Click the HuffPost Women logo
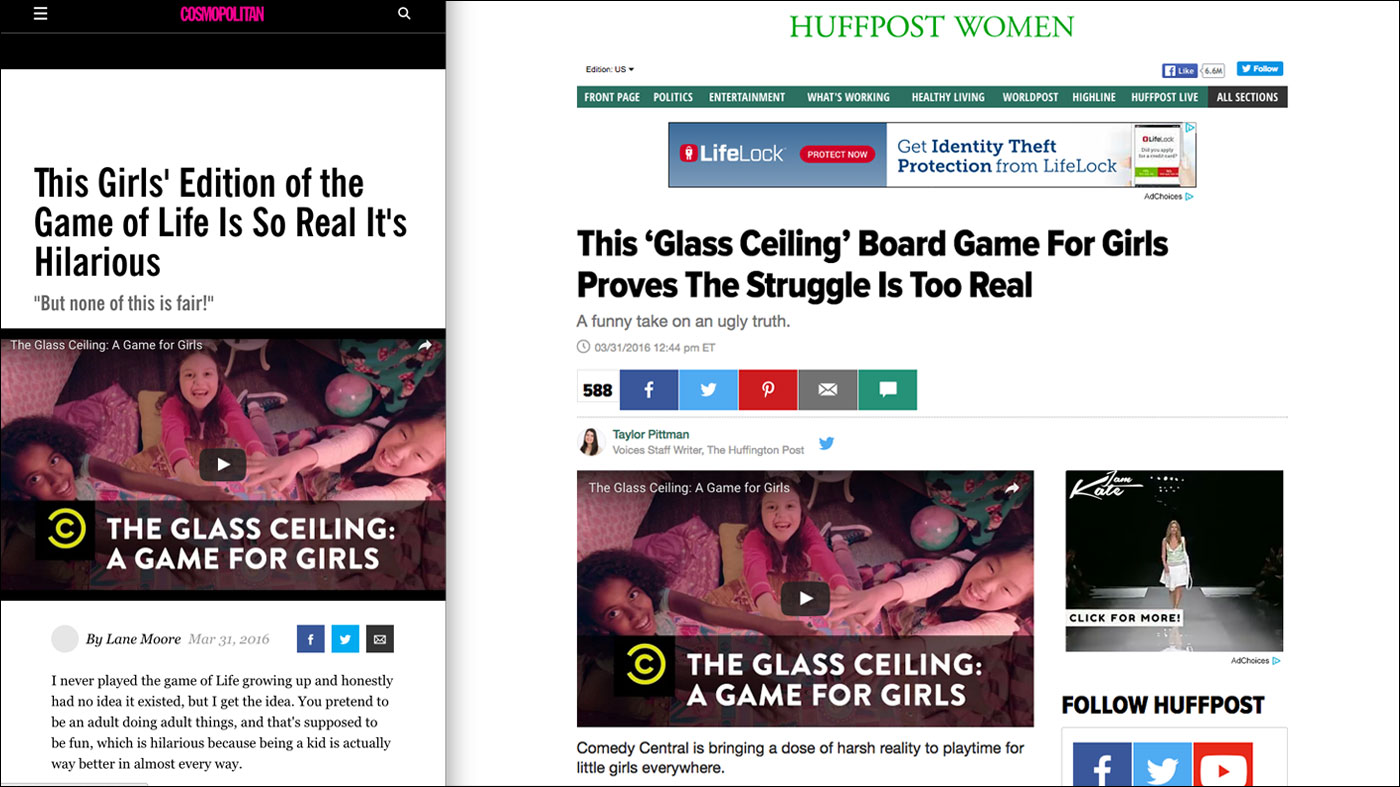The width and height of the screenshot is (1400, 787). pyautogui.click(x=931, y=26)
